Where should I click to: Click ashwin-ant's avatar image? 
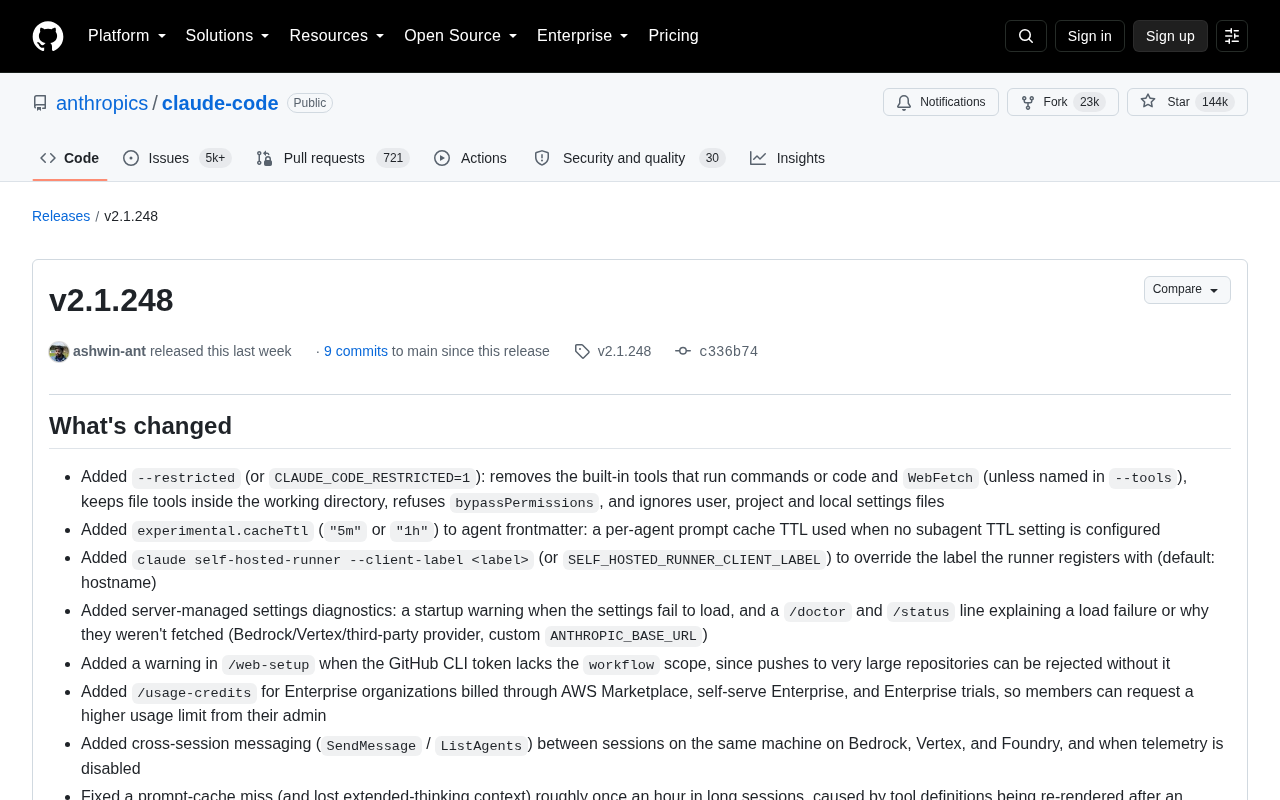point(59,352)
